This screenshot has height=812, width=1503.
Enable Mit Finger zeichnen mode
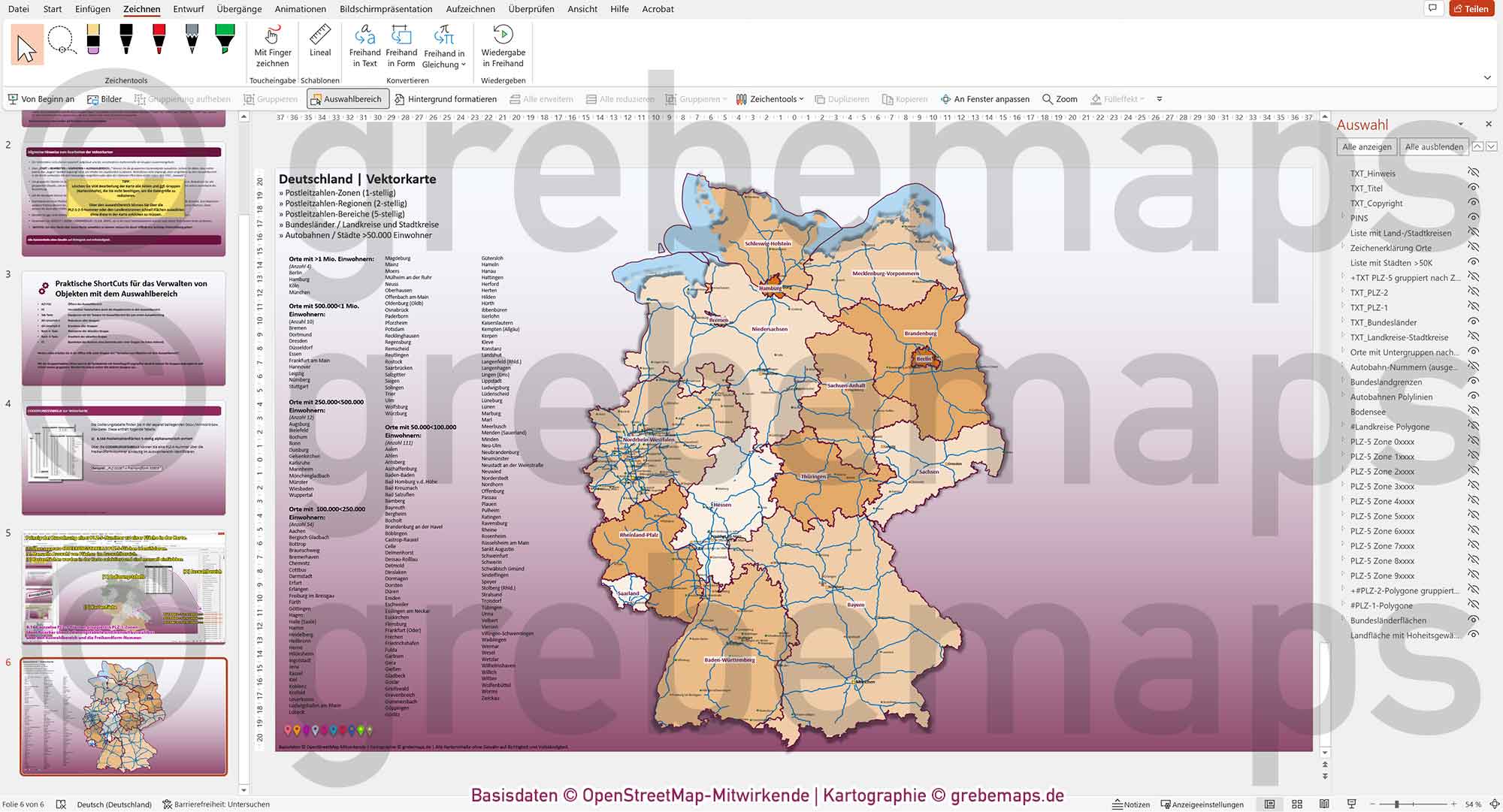coord(272,47)
